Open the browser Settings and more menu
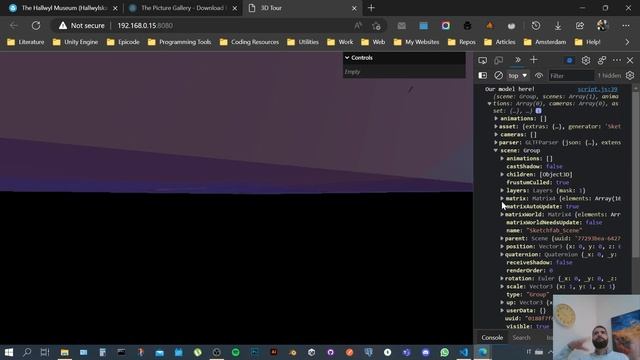640x360 pixels. 625,25
